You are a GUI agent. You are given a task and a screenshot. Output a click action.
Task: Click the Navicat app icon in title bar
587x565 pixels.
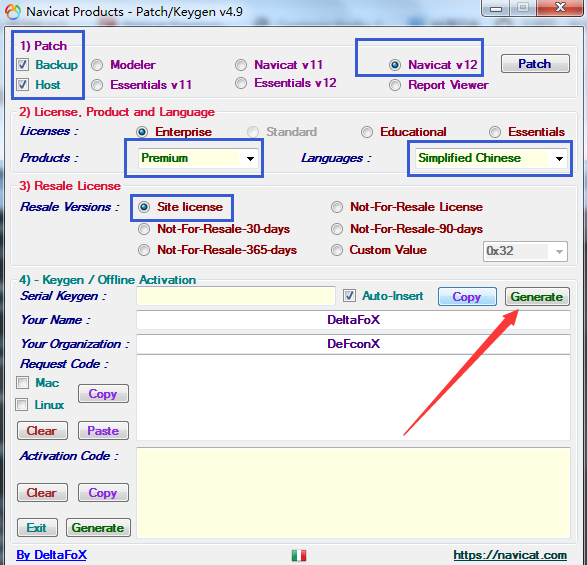tap(13, 11)
